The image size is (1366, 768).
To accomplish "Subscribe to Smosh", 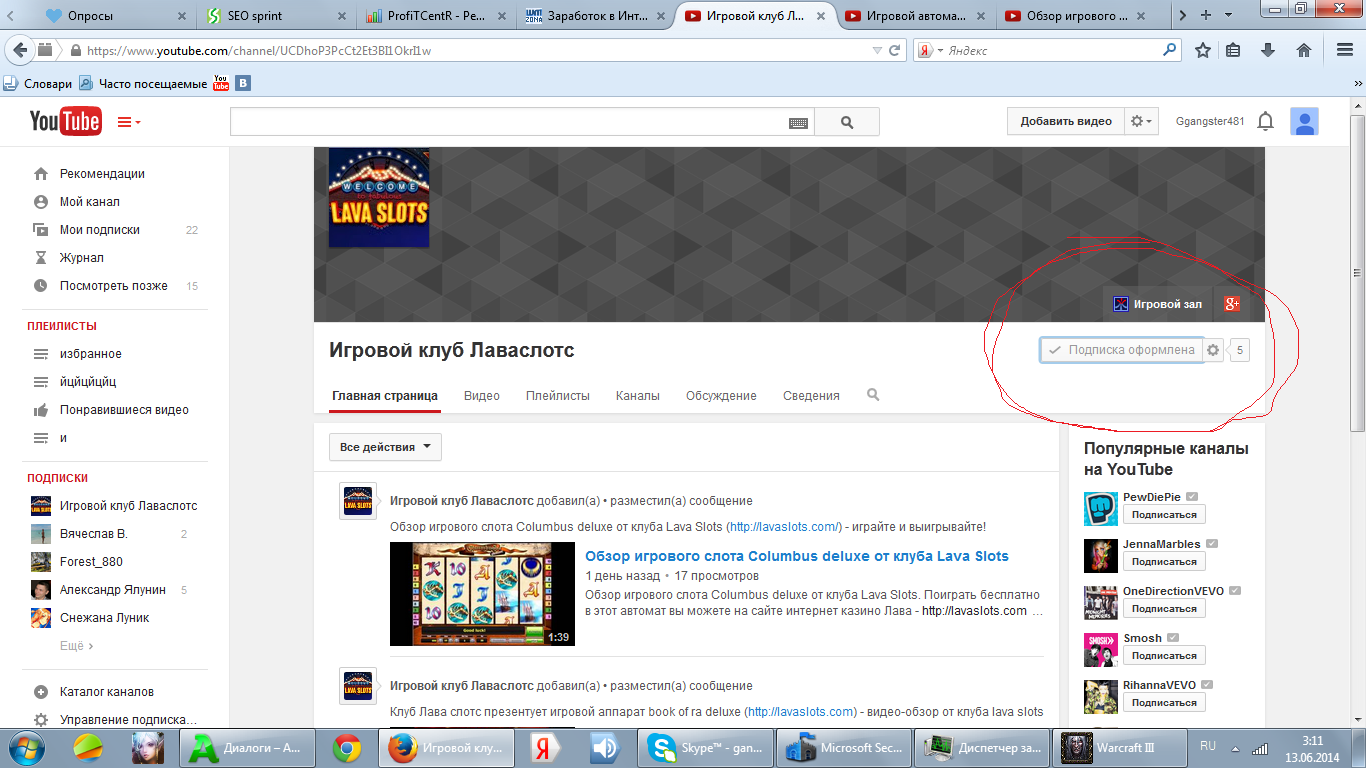I will [x=1164, y=656].
